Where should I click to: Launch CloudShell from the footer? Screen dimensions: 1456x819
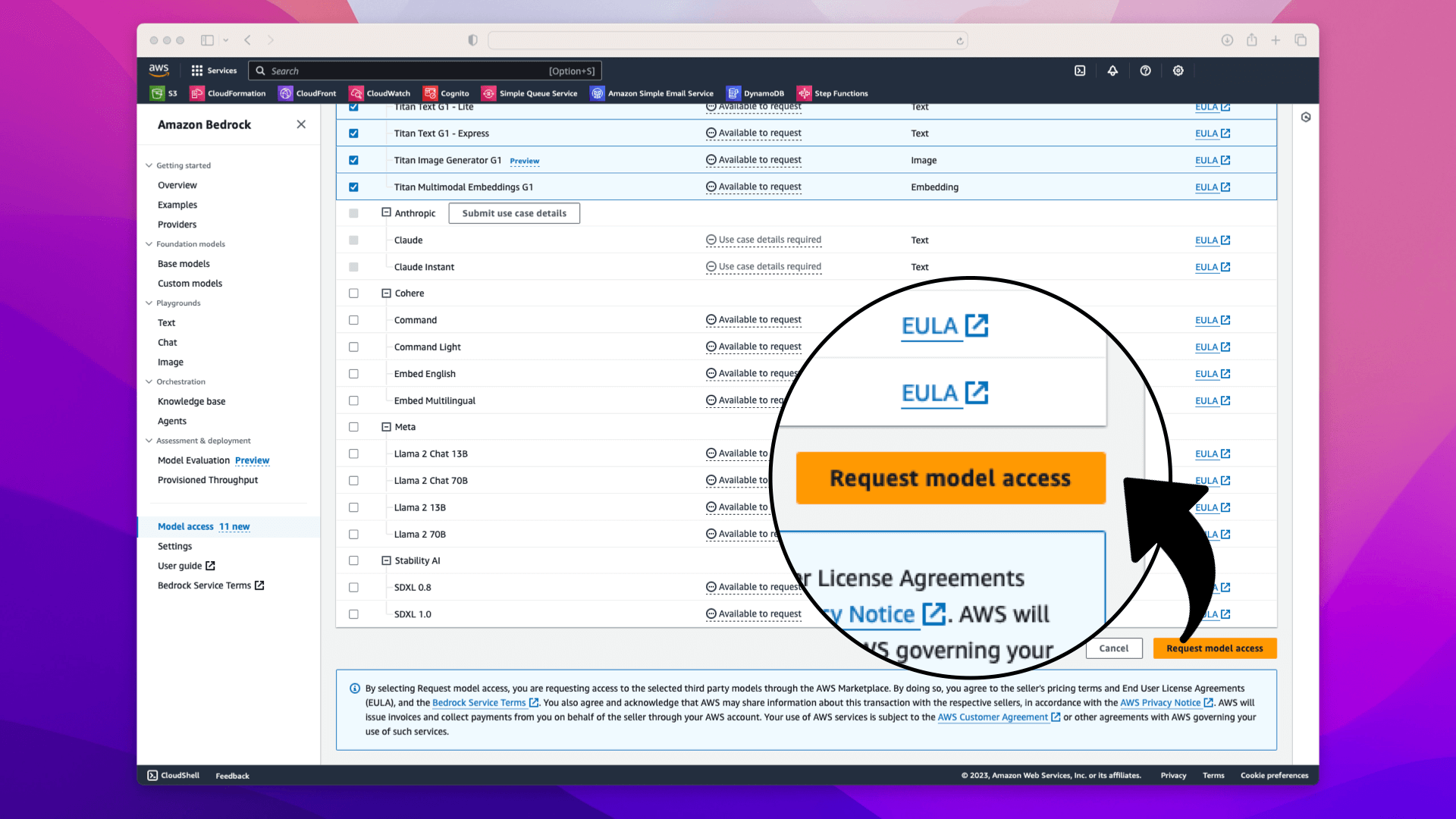point(173,775)
